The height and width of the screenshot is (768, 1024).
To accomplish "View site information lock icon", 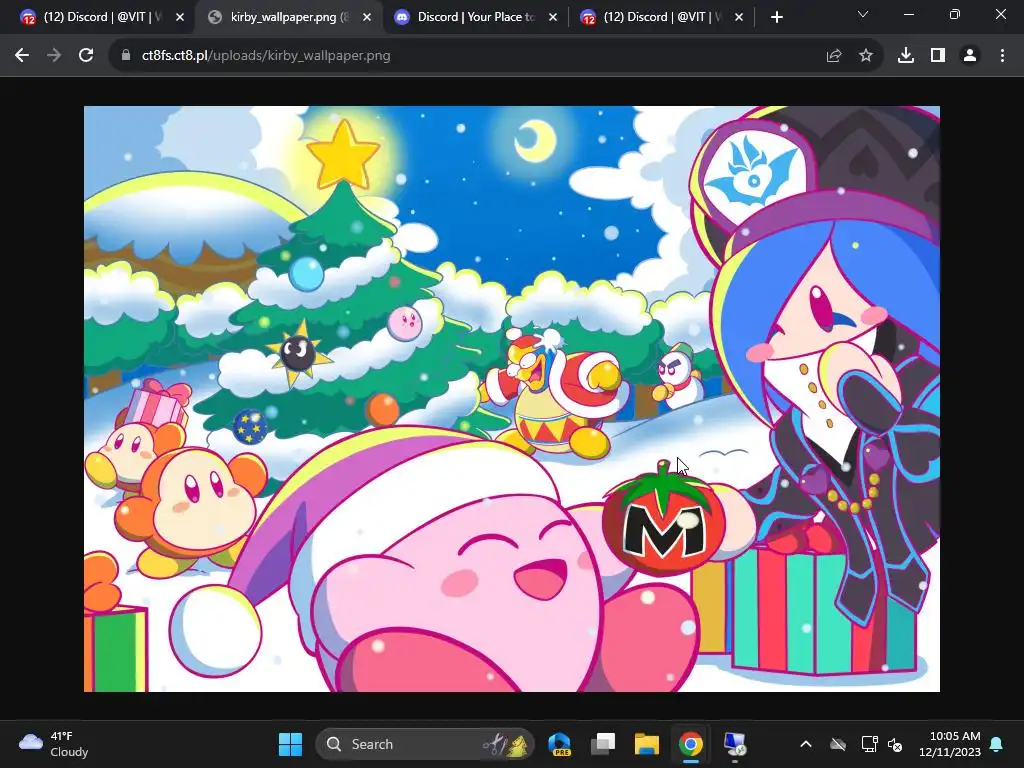I will (x=126, y=56).
